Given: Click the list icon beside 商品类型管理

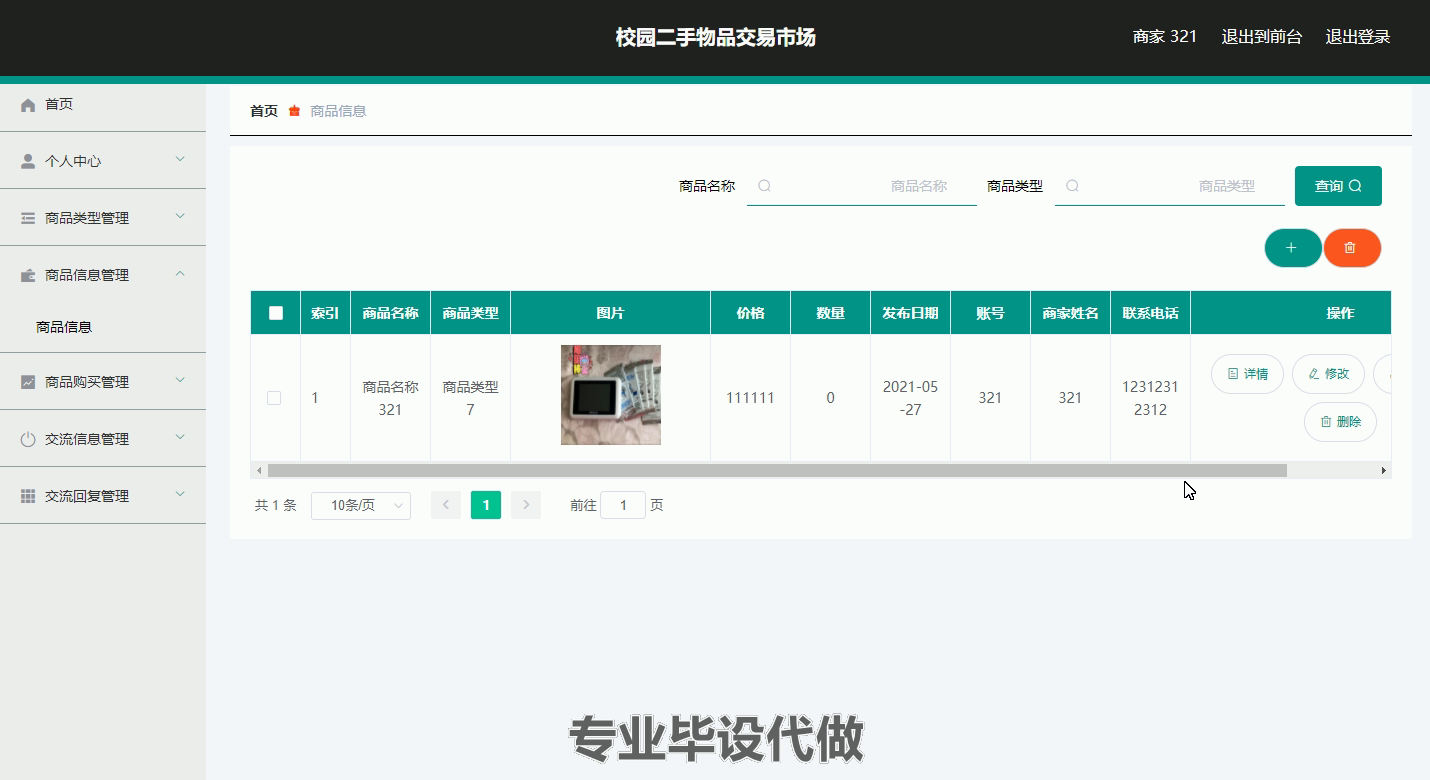Looking at the screenshot, I should coord(28,218).
